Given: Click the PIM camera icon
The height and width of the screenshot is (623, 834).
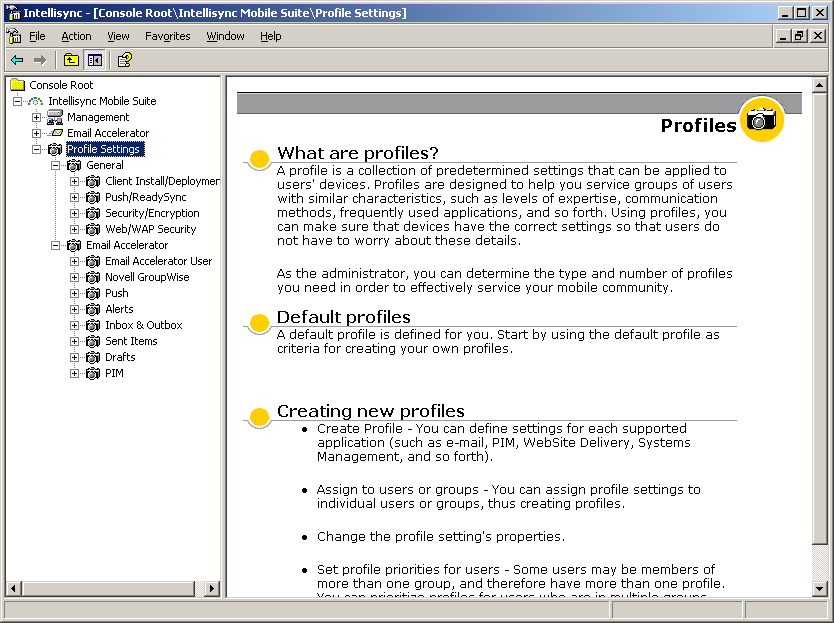Looking at the screenshot, I should tap(93, 373).
